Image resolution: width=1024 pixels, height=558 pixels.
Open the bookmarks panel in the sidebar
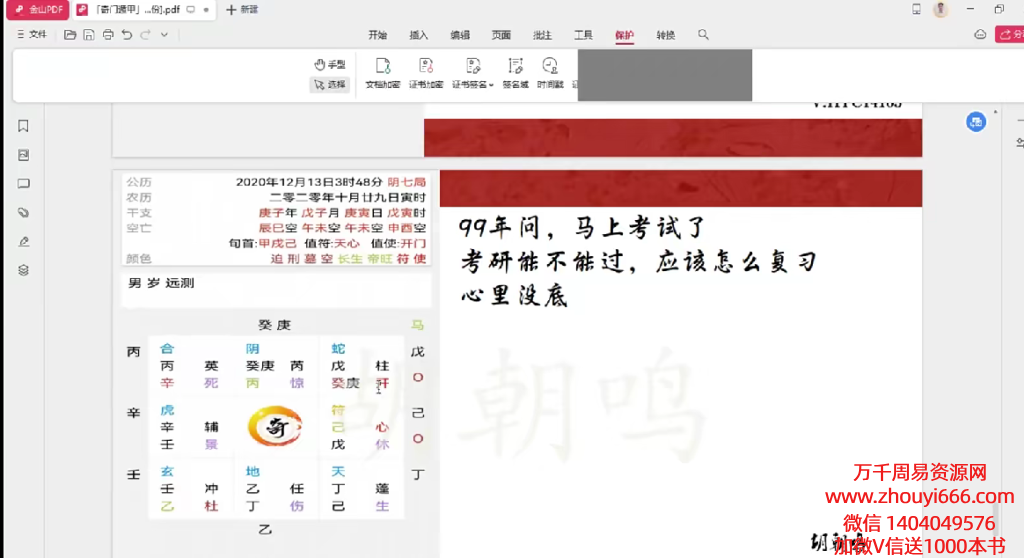(23, 126)
